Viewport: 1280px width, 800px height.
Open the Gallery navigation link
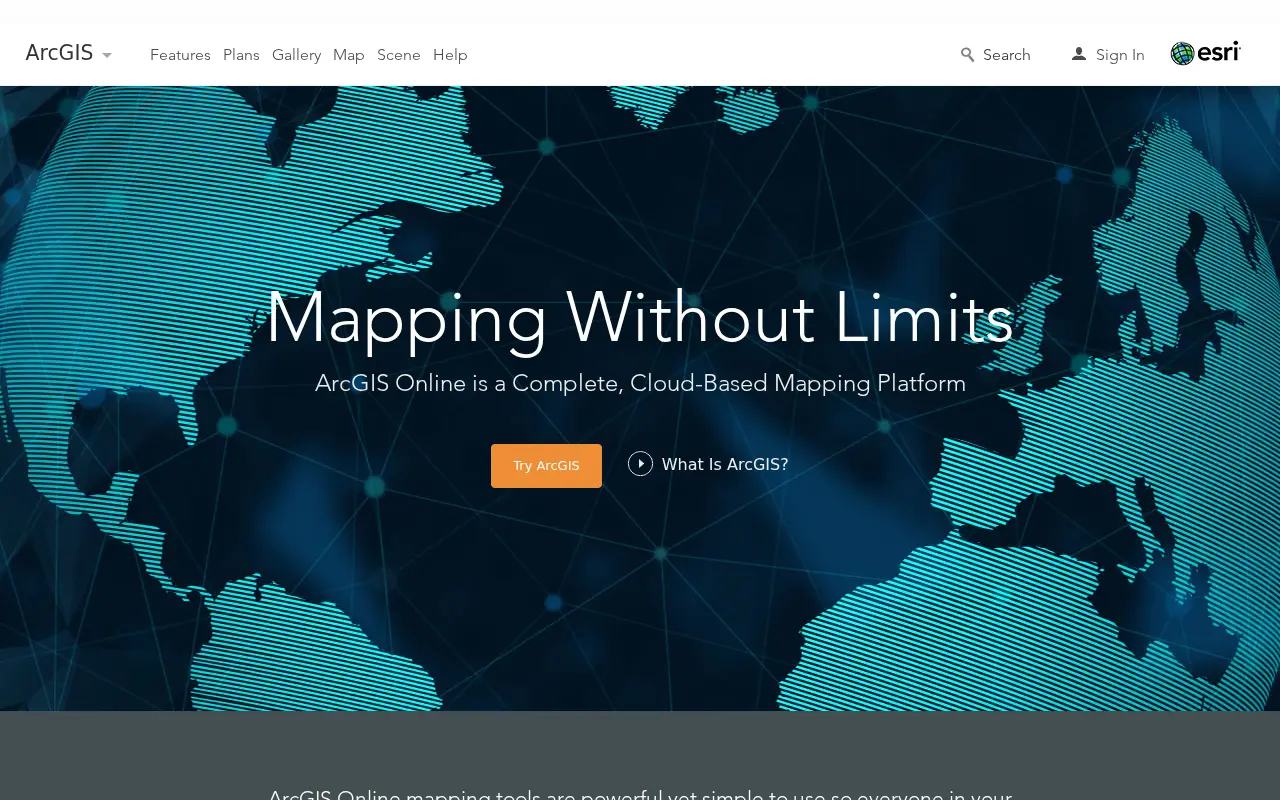pyautogui.click(x=296, y=55)
